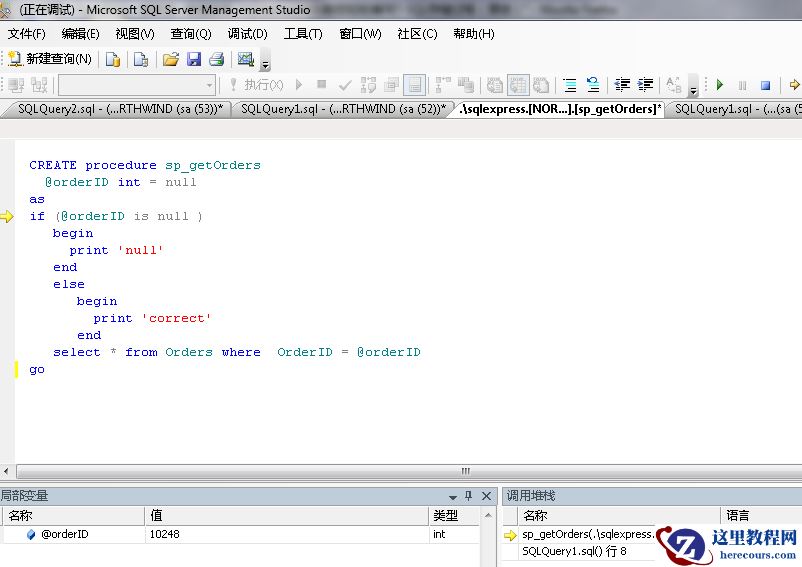Click the Show Next Statement yellow arrow icon
The image size is (802, 567).
coord(794,85)
